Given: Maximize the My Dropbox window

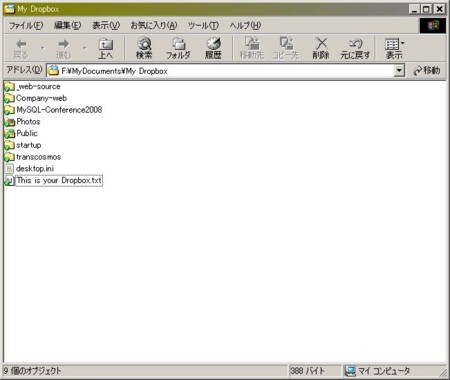Looking at the screenshot, I should tap(426, 9).
